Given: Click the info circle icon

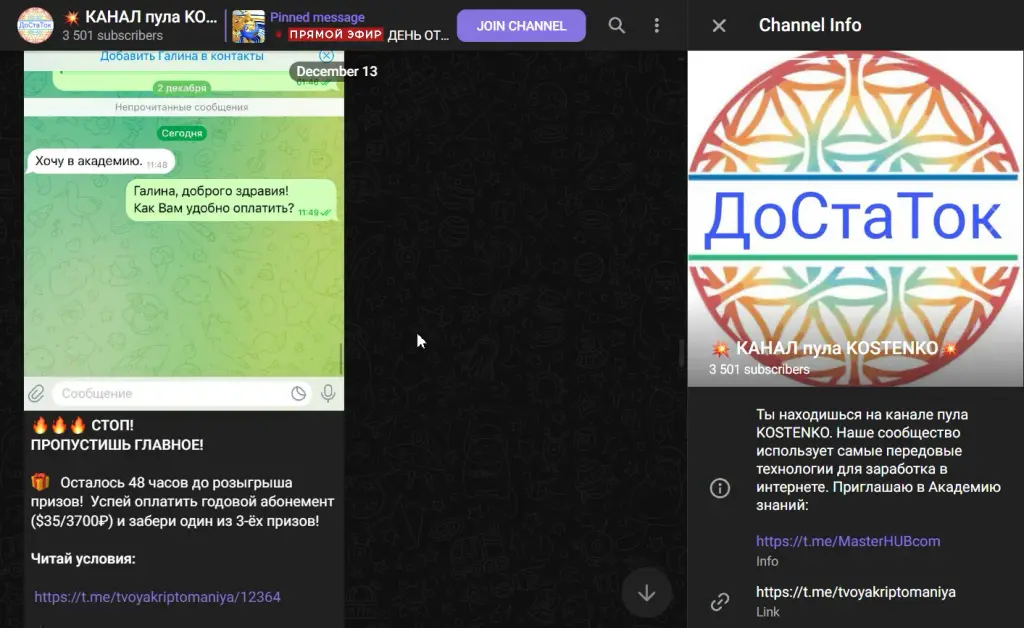Looking at the screenshot, I should [x=720, y=488].
